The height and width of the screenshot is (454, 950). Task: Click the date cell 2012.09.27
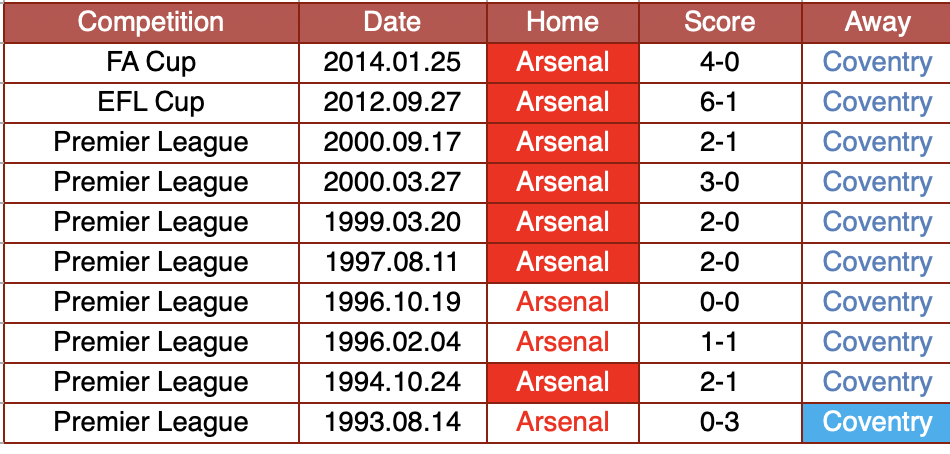393,102
